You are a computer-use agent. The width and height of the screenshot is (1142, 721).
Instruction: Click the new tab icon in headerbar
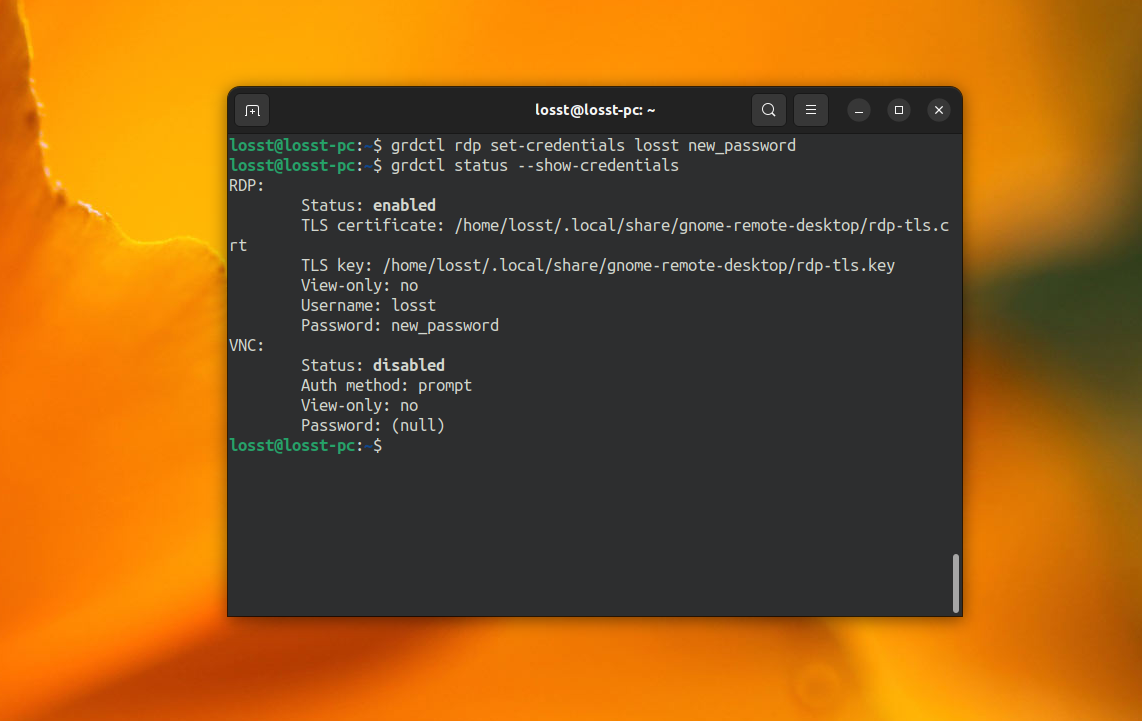click(251, 110)
